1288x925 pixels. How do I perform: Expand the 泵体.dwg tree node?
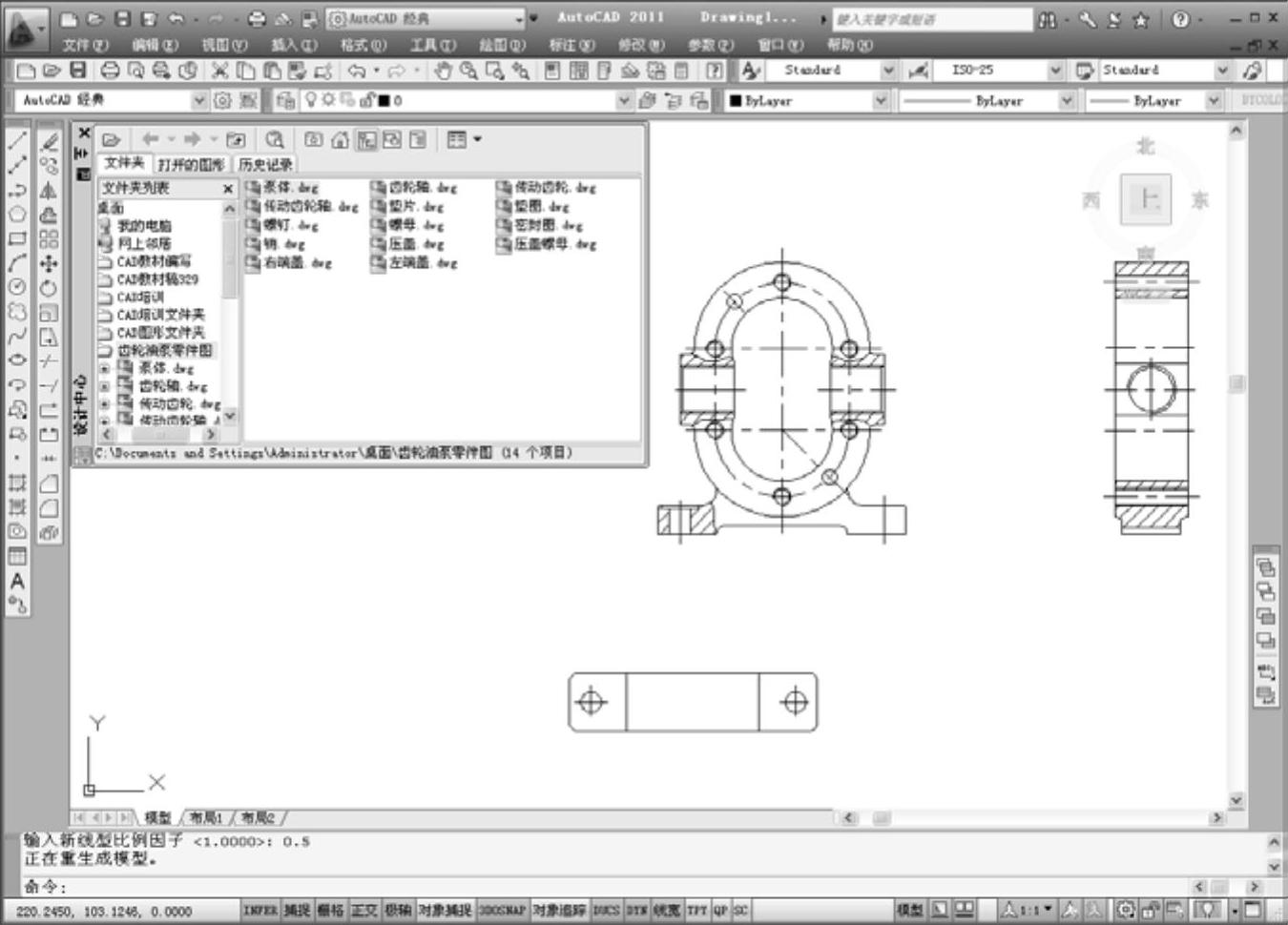pos(104,369)
